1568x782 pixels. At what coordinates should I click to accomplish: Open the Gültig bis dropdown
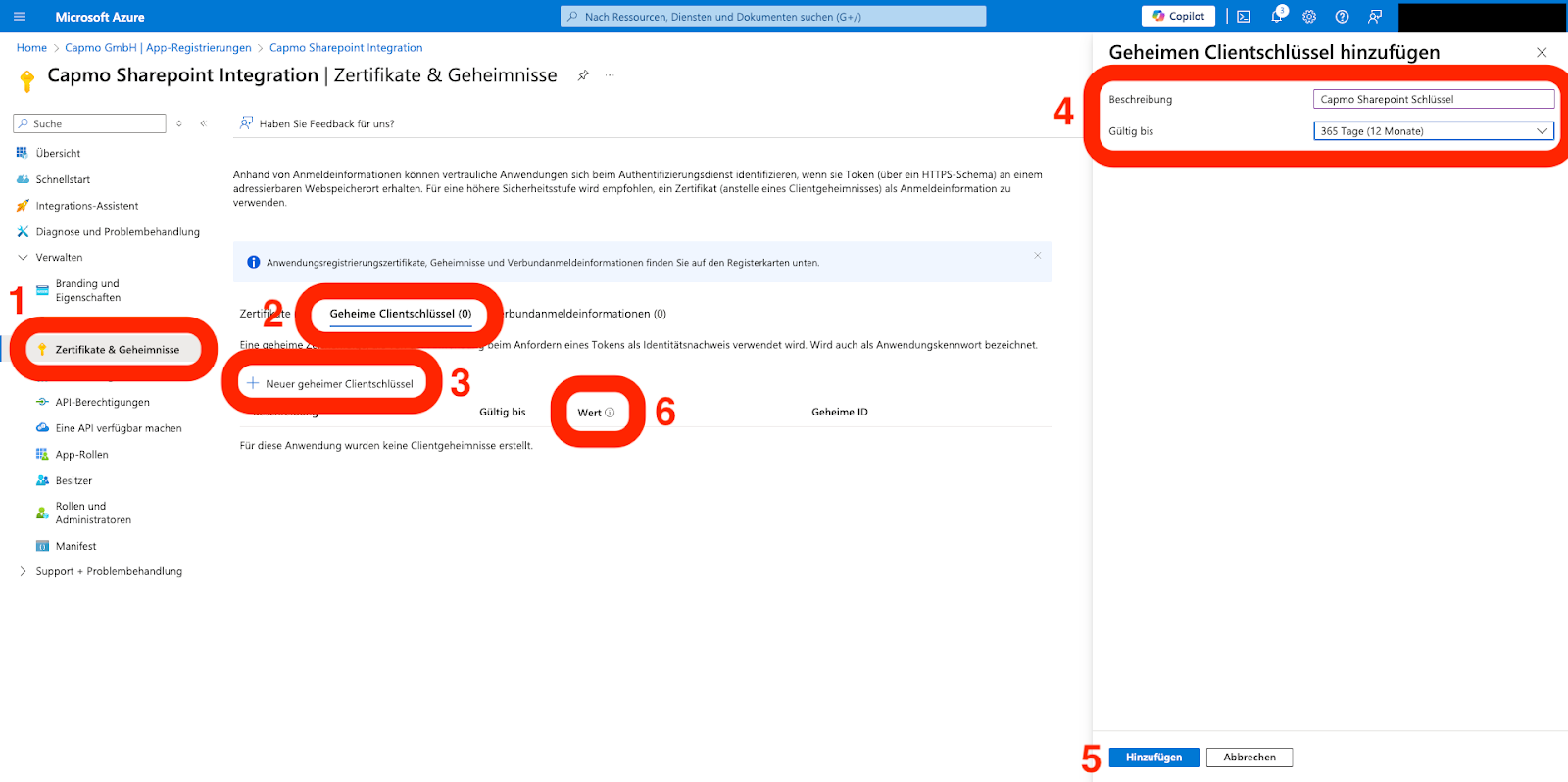click(1434, 131)
